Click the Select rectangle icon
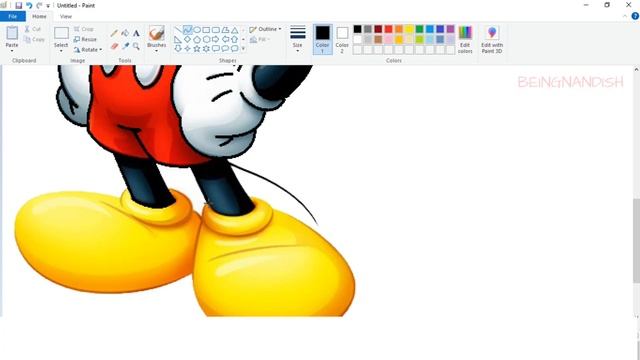640x360 pixels. pyautogui.click(x=61, y=33)
